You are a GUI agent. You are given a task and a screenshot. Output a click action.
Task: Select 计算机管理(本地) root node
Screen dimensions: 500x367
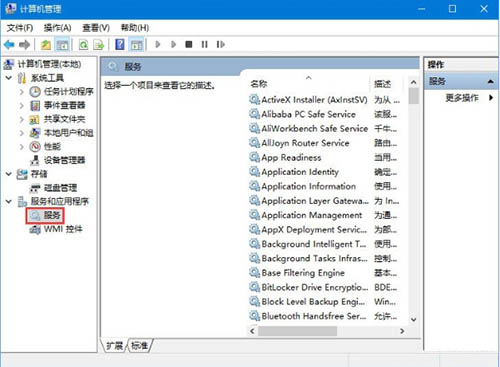pyautogui.click(x=49, y=64)
